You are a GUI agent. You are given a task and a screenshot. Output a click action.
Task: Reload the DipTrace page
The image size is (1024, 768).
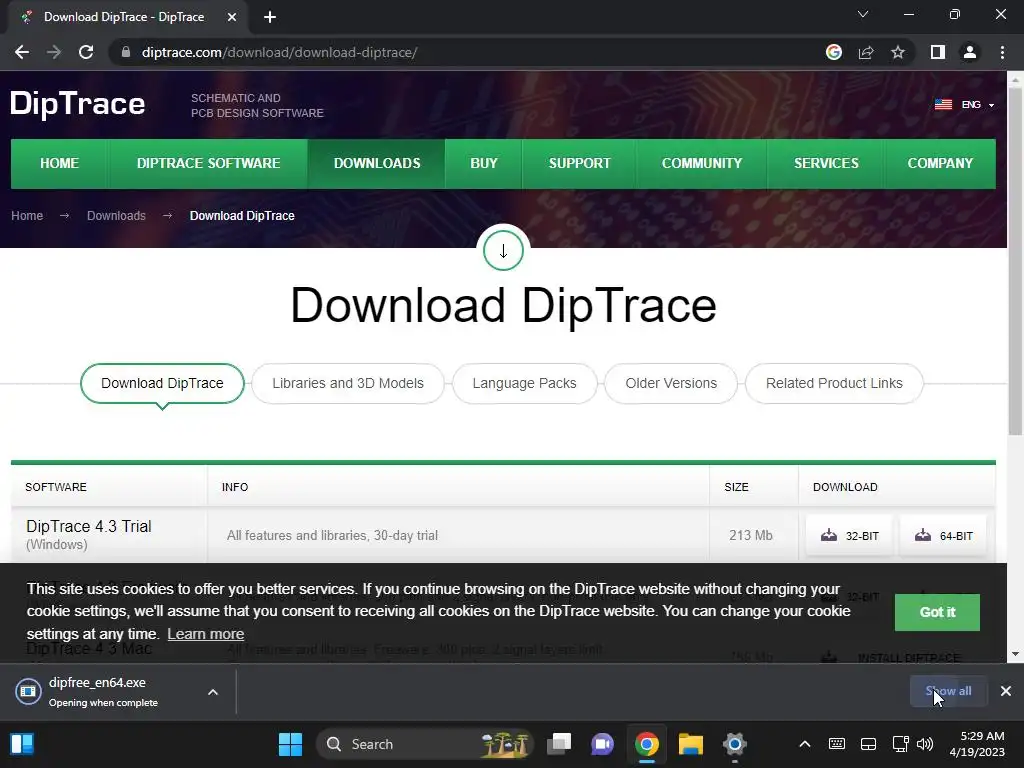click(86, 52)
